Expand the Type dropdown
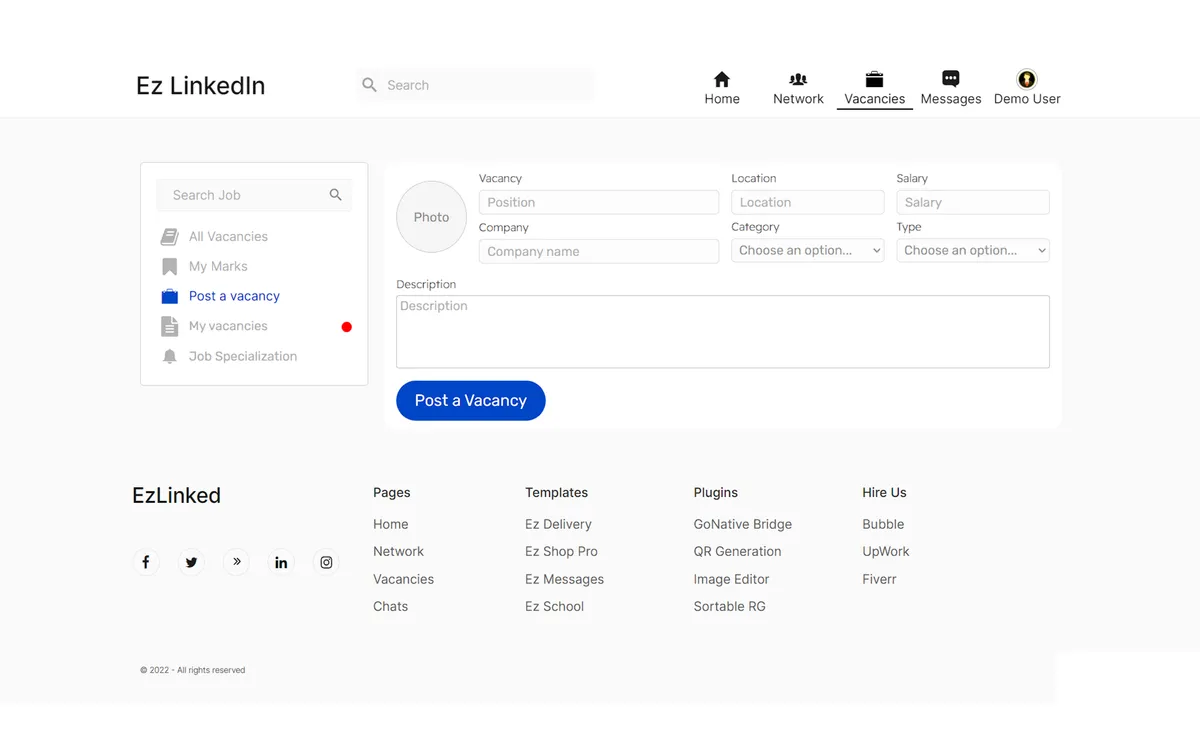Screen dimensions: 1200x750 (x=973, y=251)
